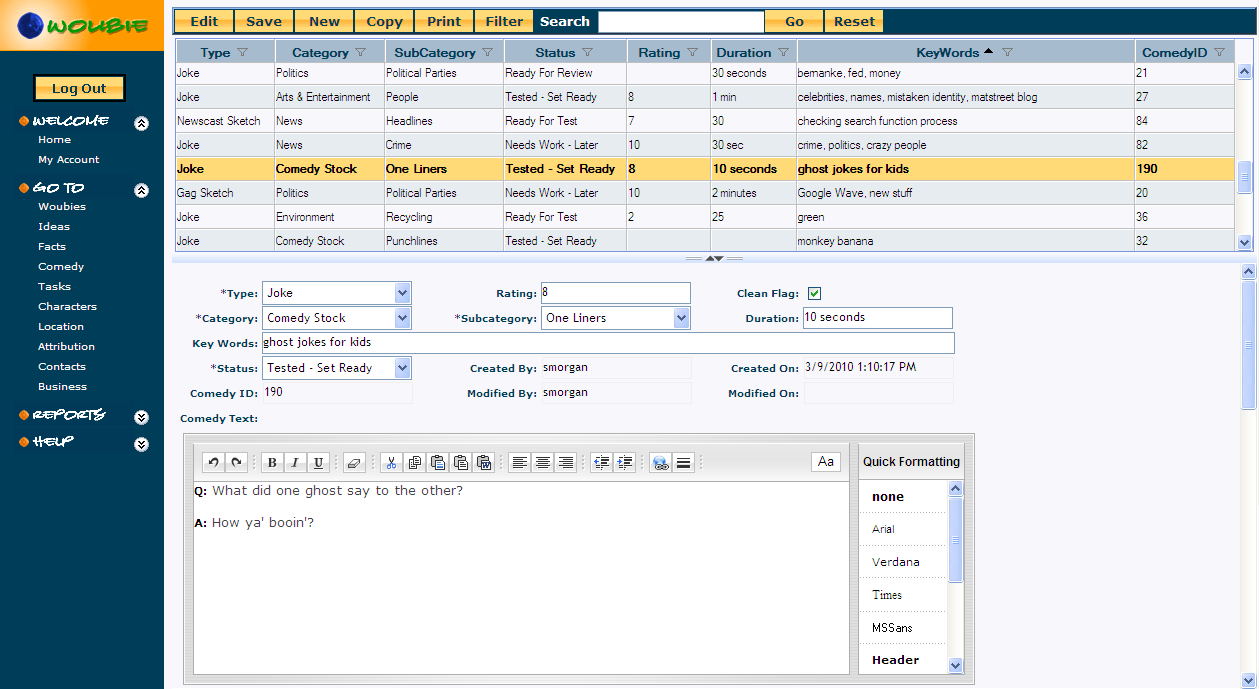The height and width of the screenshot is (689, 1259).
Task: Click the filter icon on the Status column
Action: (588, 52)
